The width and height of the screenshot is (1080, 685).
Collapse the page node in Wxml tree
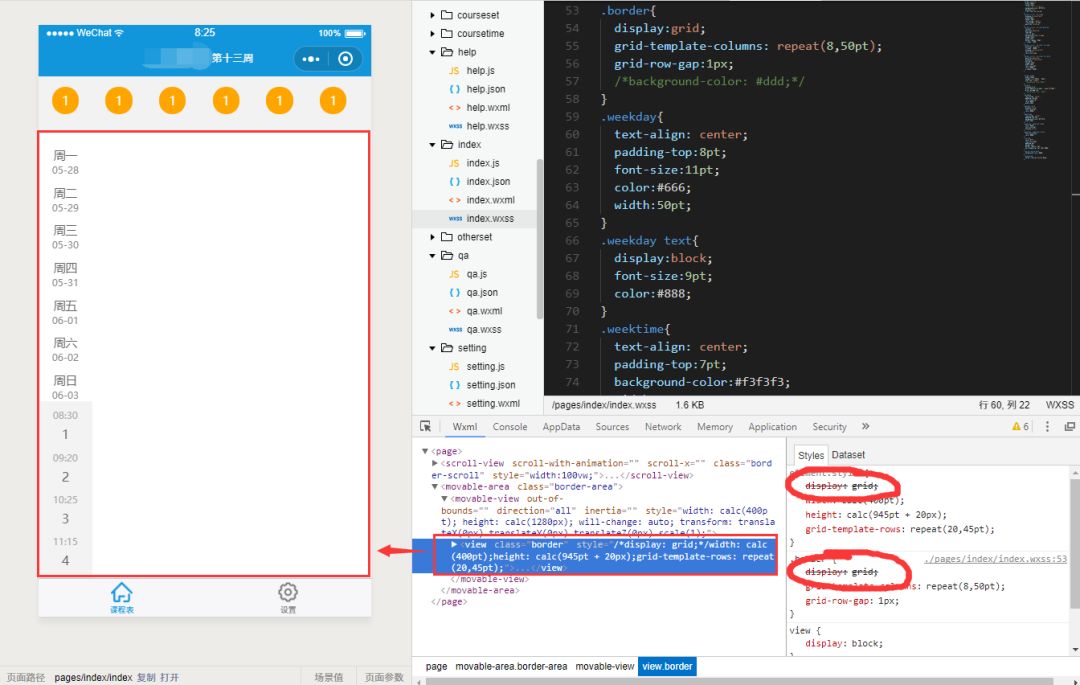pos(425,452)
